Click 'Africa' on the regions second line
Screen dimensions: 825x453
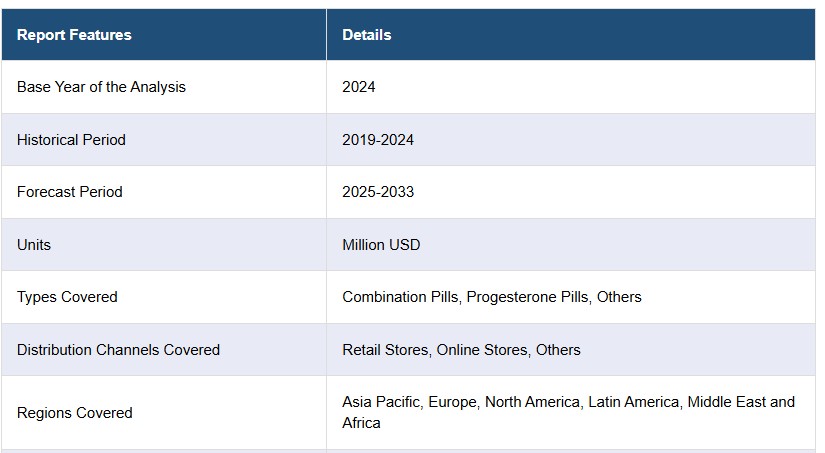[361, 423]
